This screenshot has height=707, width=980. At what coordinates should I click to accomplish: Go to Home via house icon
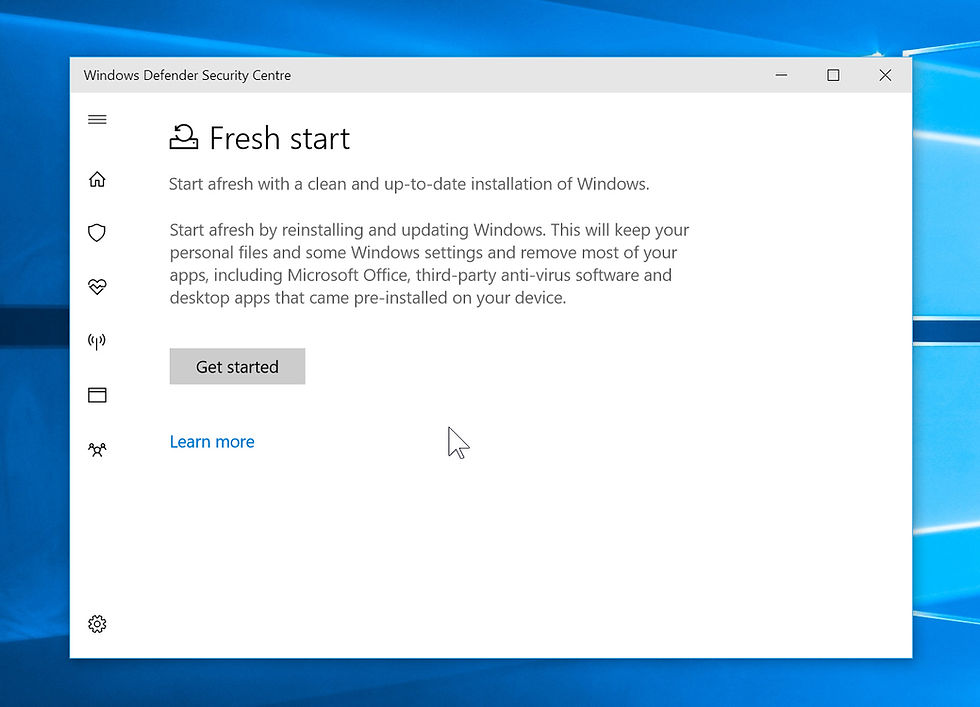97,179
